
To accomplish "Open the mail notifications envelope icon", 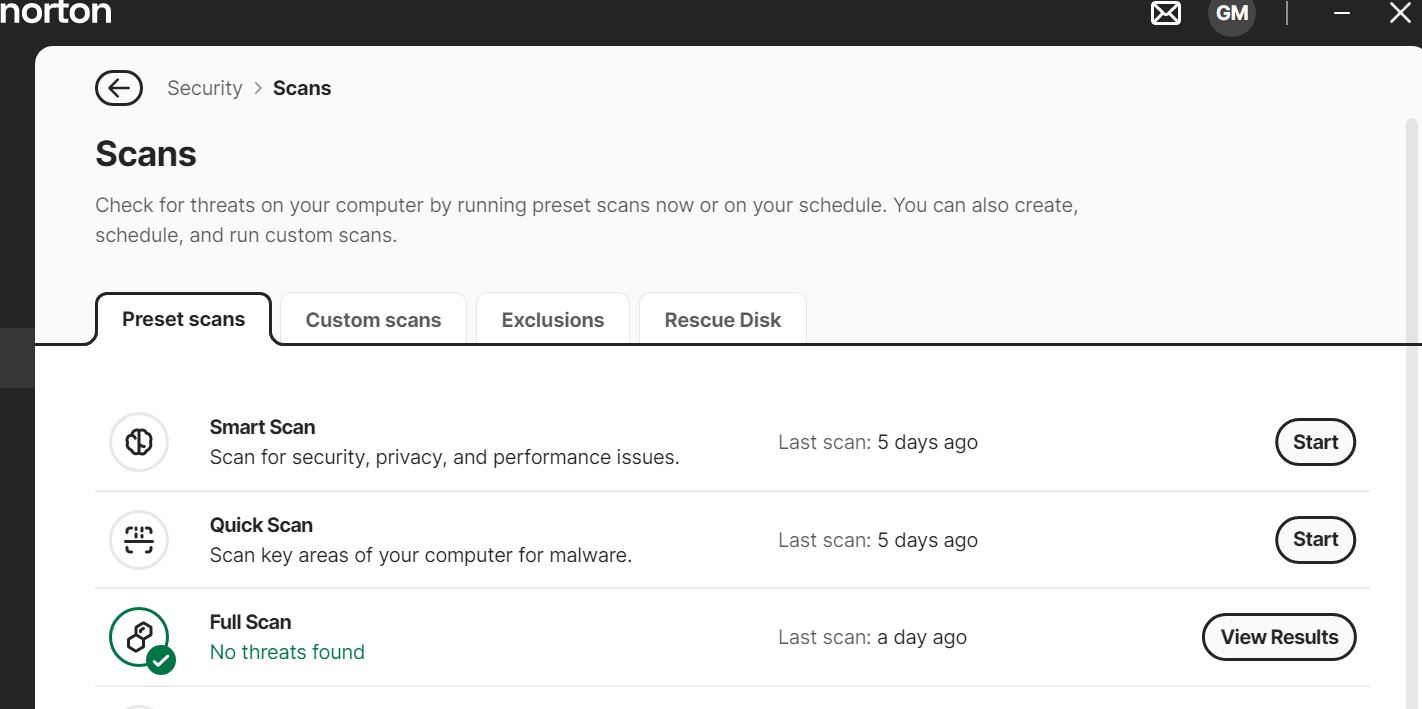I will click(1166, 14).
